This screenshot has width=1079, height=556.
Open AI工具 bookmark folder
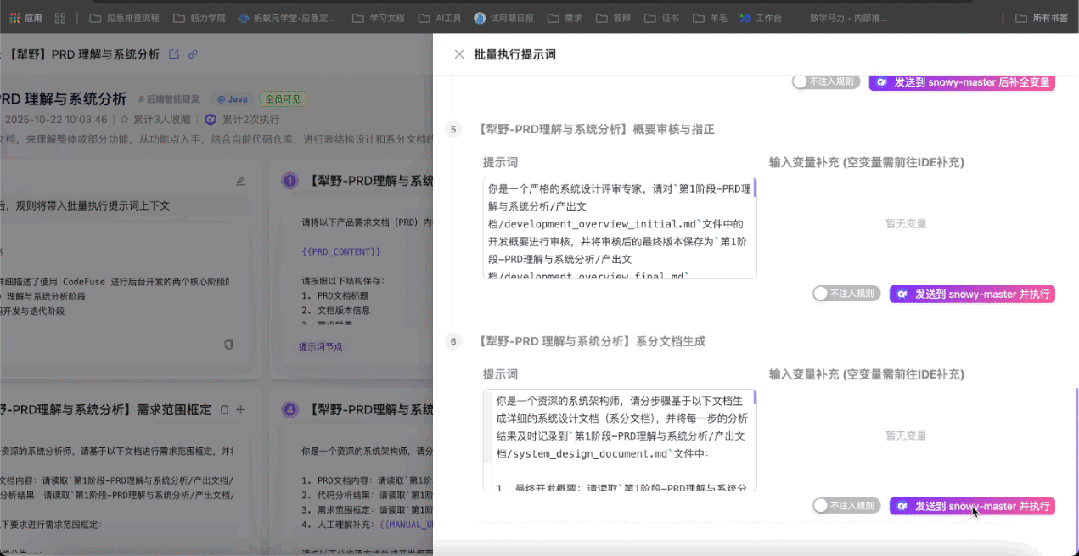[439, 18]
